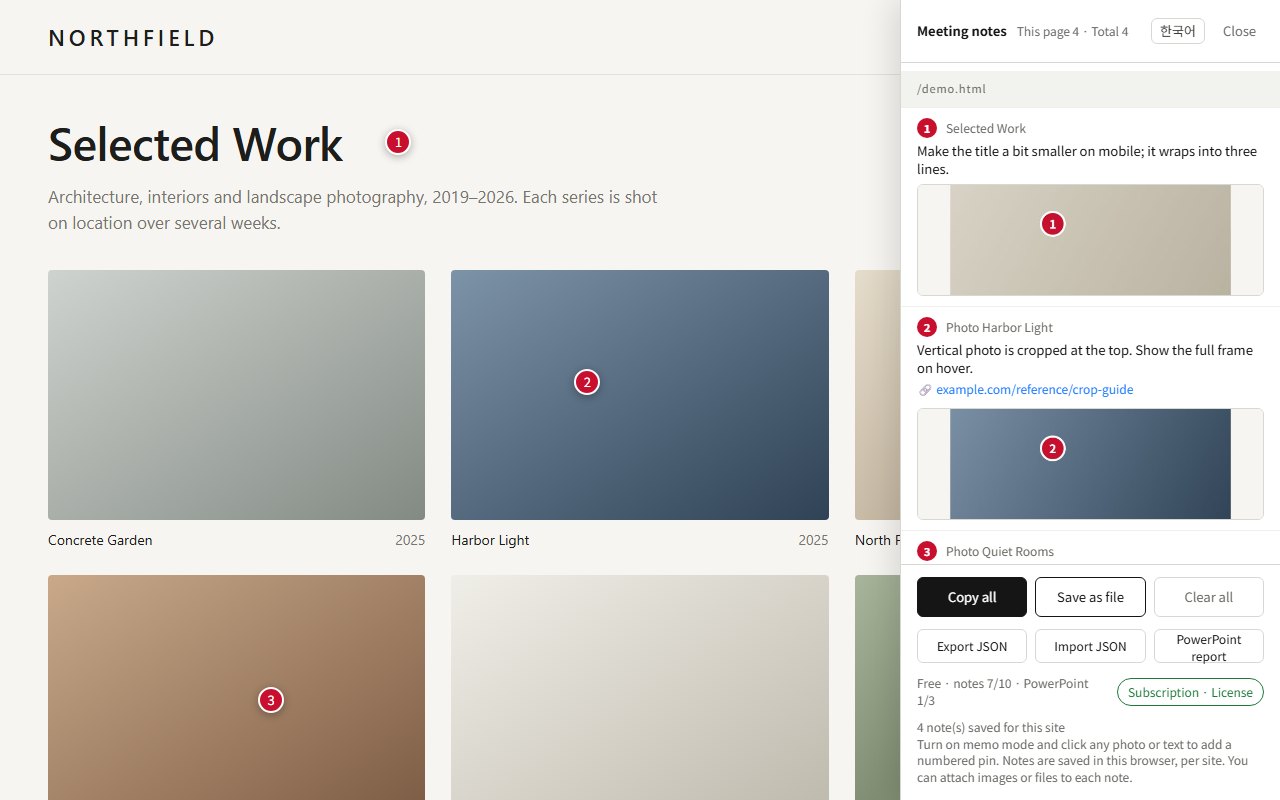Screen dimensions: 1280x800
Task: Open Subscription · License button
Action: (1190, 692)
